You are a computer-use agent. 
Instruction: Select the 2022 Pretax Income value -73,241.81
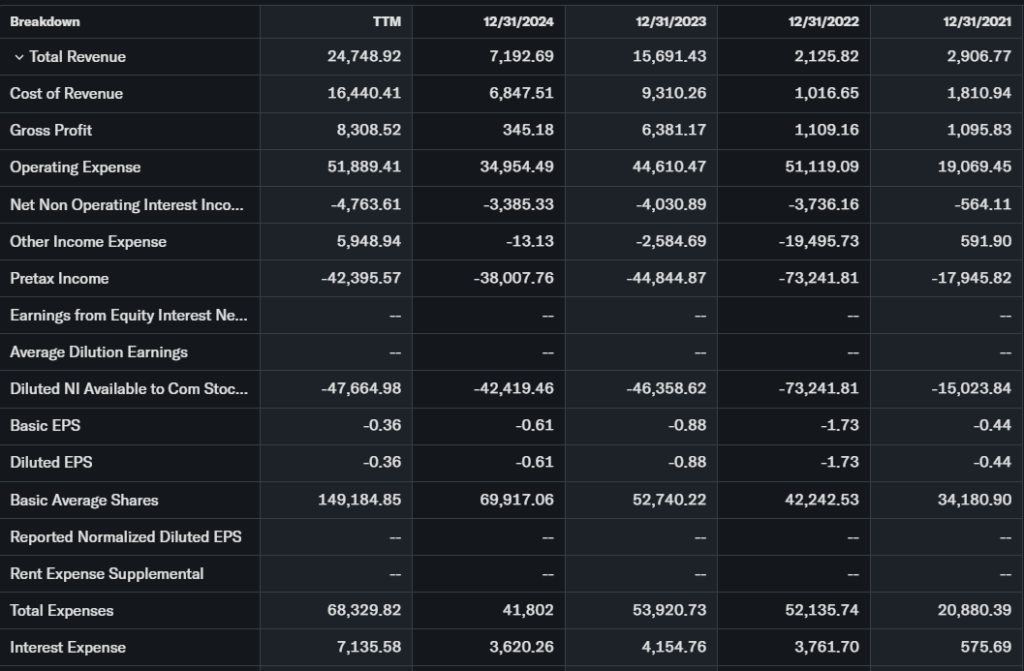820,278
